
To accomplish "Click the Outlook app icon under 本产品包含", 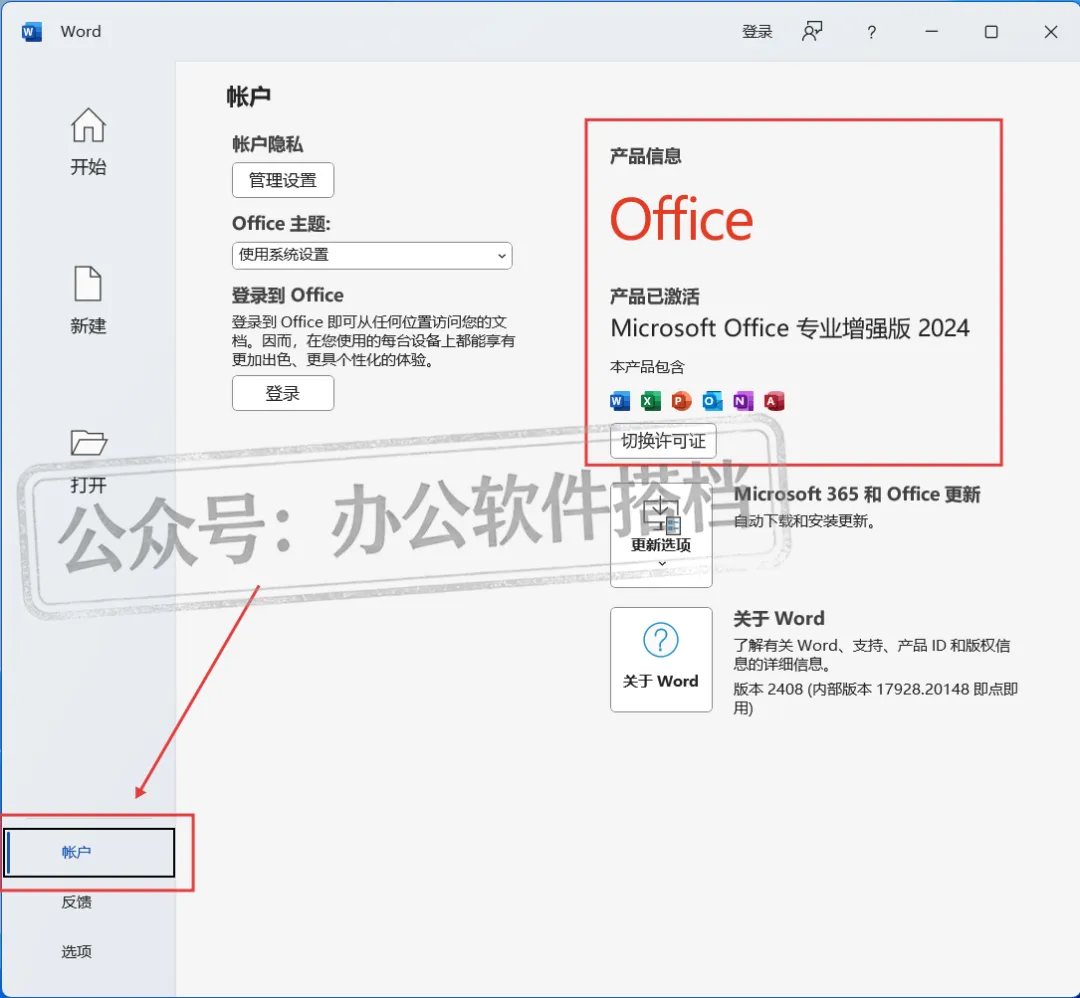I will tap(712, 401).
